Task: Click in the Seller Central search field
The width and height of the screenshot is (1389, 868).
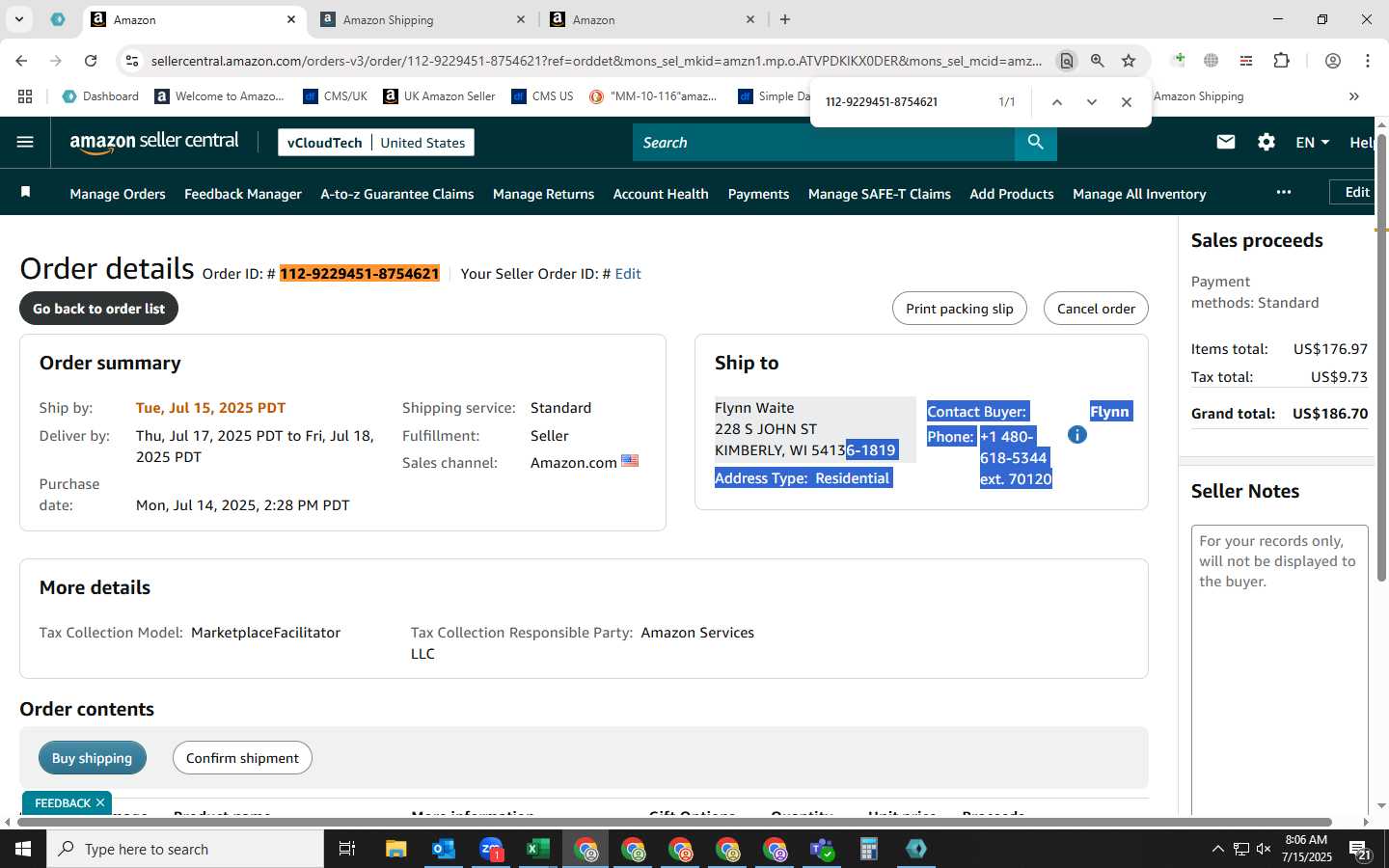Action: tap(824, 142)
